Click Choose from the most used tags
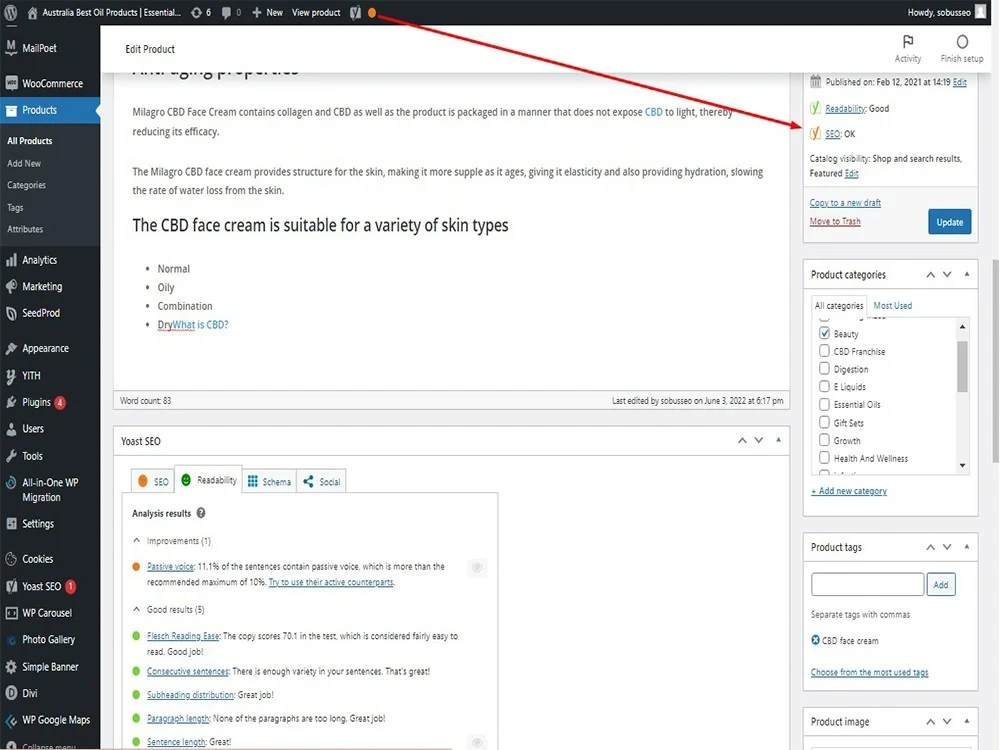 (869, 672)
